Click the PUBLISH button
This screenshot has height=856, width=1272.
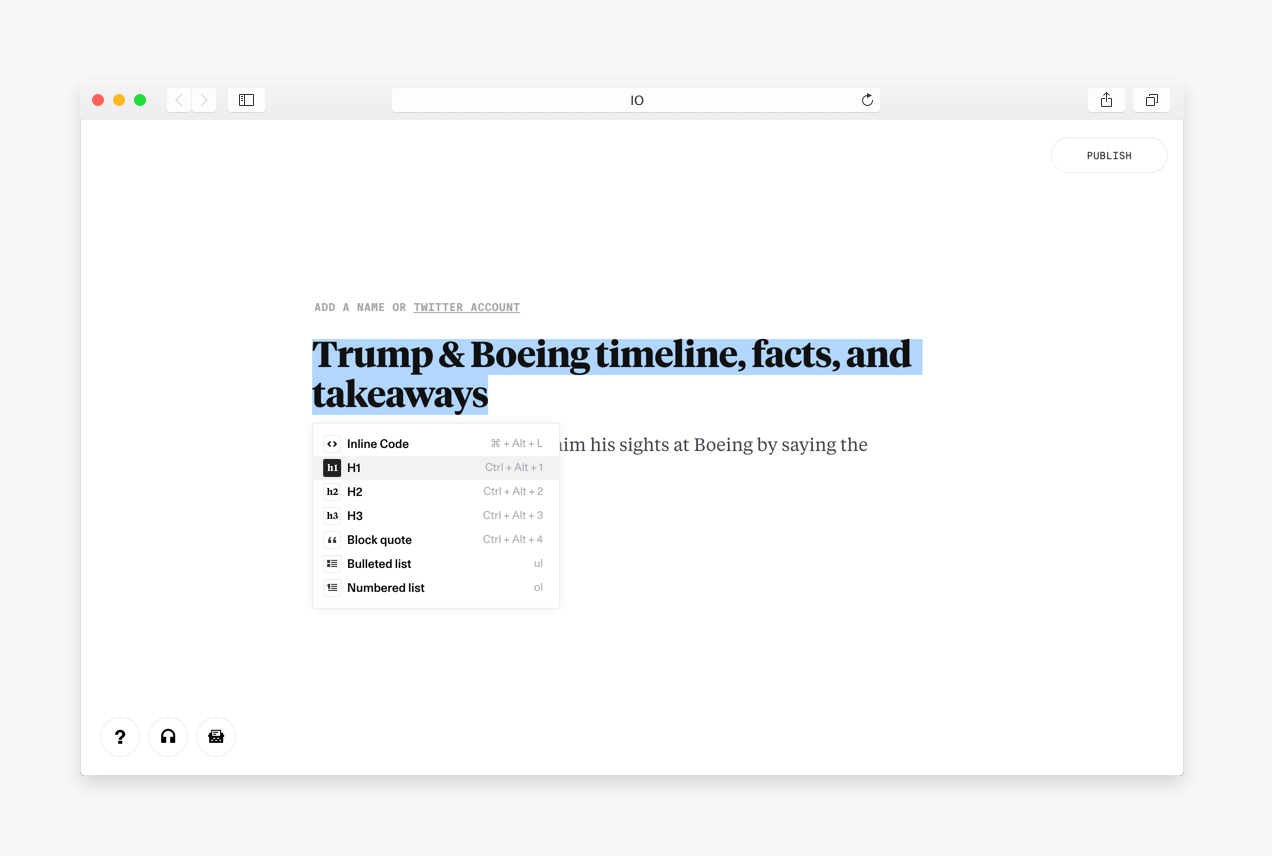tap(1108, 155)
